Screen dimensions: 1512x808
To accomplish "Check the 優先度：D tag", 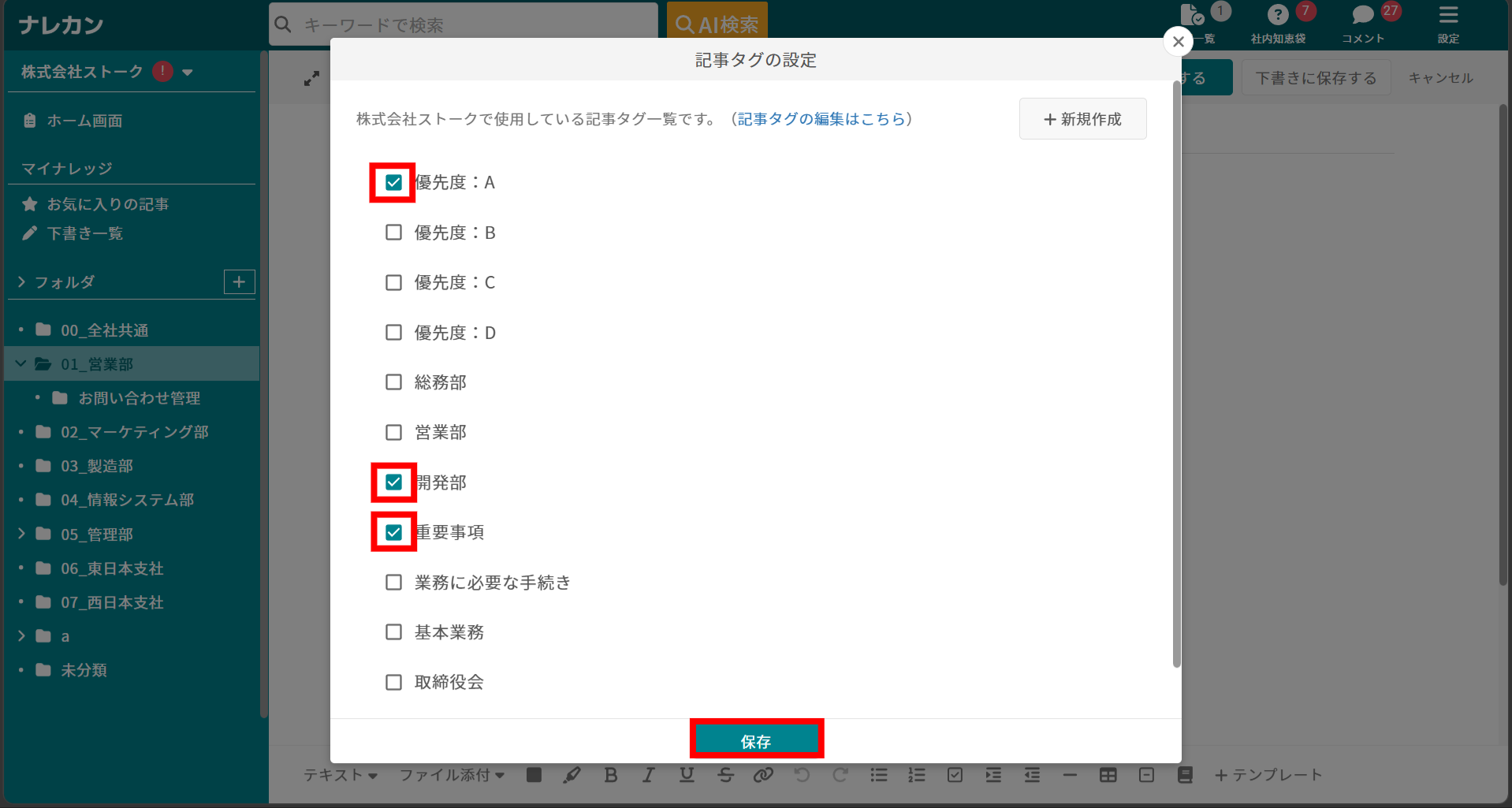I will [x=393, y=333].
